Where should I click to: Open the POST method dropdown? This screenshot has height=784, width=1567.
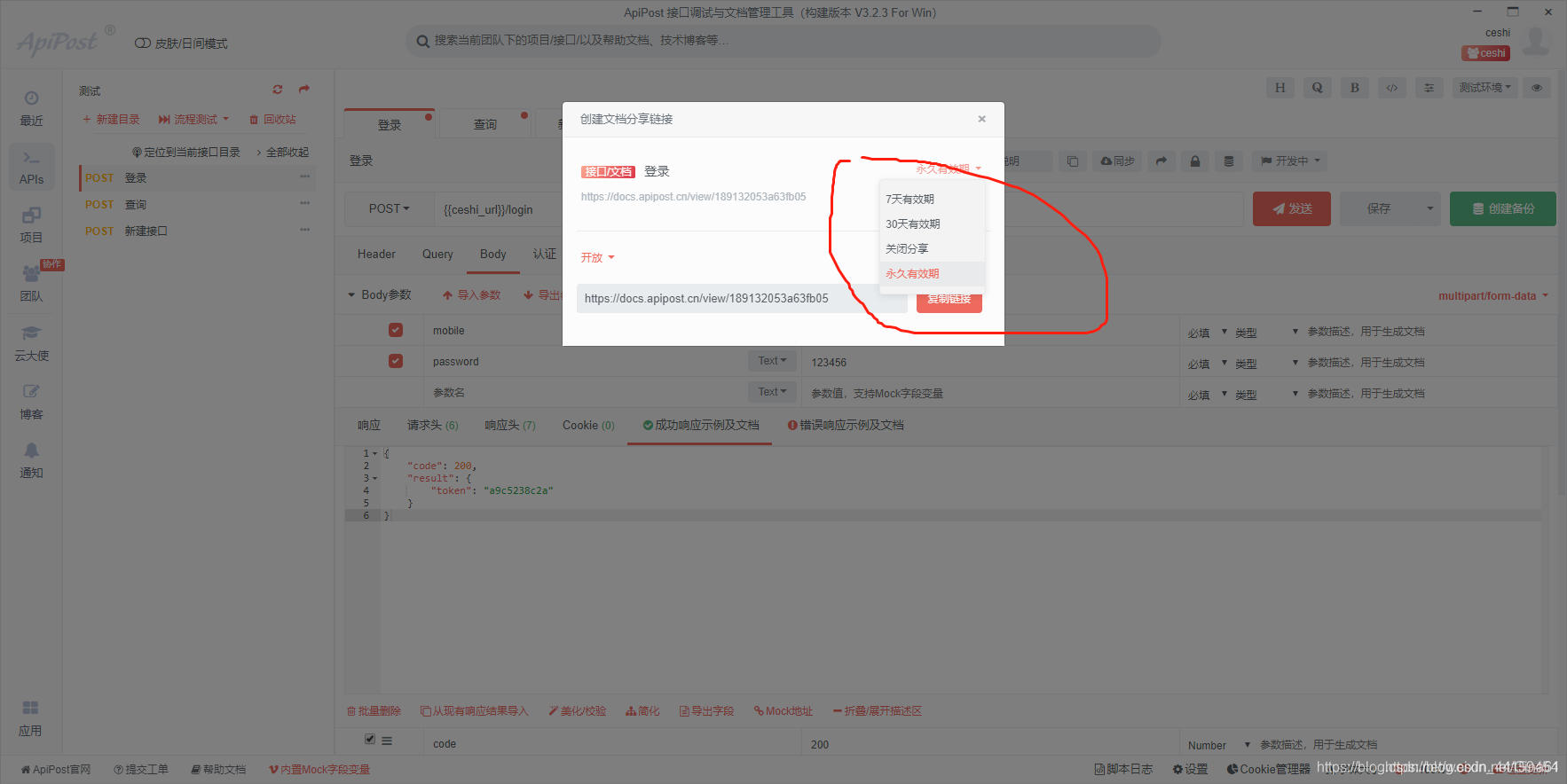point(389,208)
